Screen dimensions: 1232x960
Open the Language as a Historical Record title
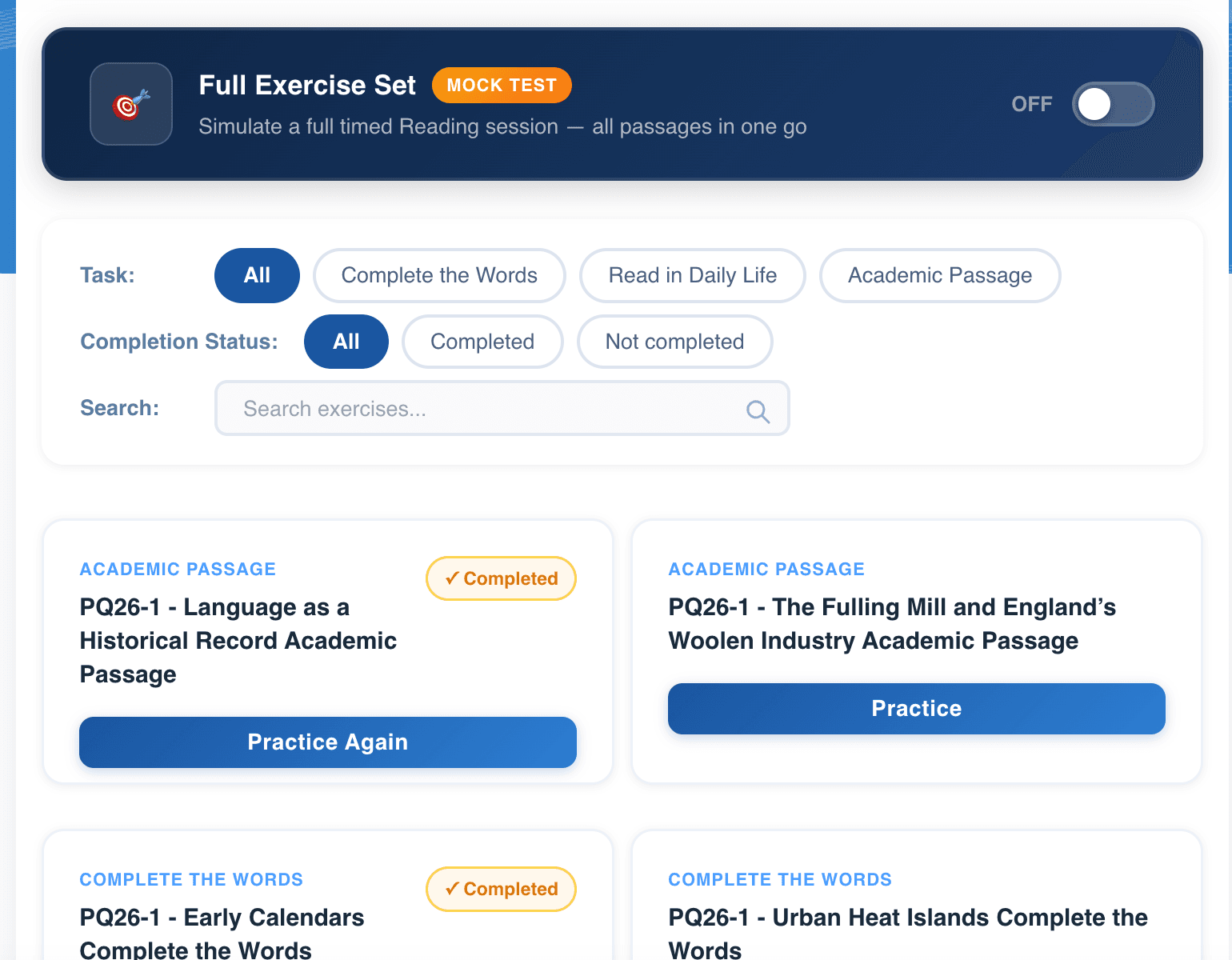tap(238, 640)
